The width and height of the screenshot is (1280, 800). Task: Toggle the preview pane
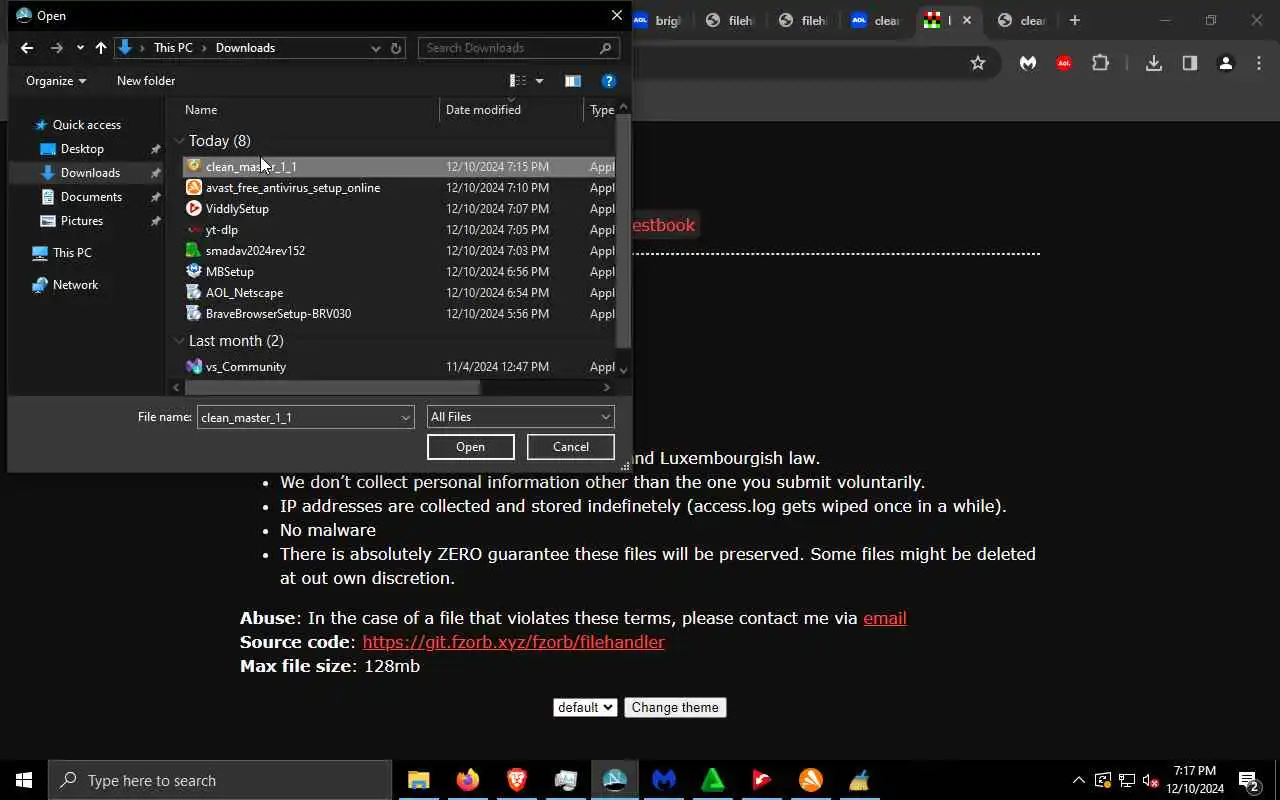(x=573, y=81)
